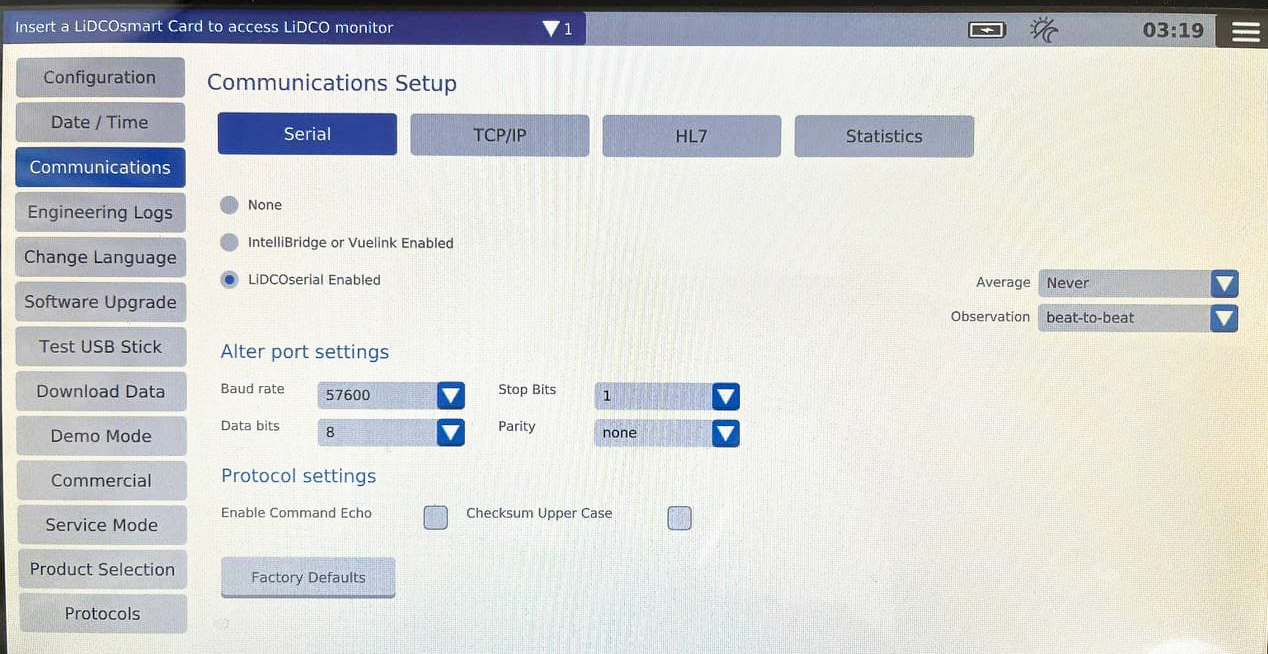Click Test USB Stick
Image resolution: width=1268 pixels, height=654 pixels.
tap(100, 347)
